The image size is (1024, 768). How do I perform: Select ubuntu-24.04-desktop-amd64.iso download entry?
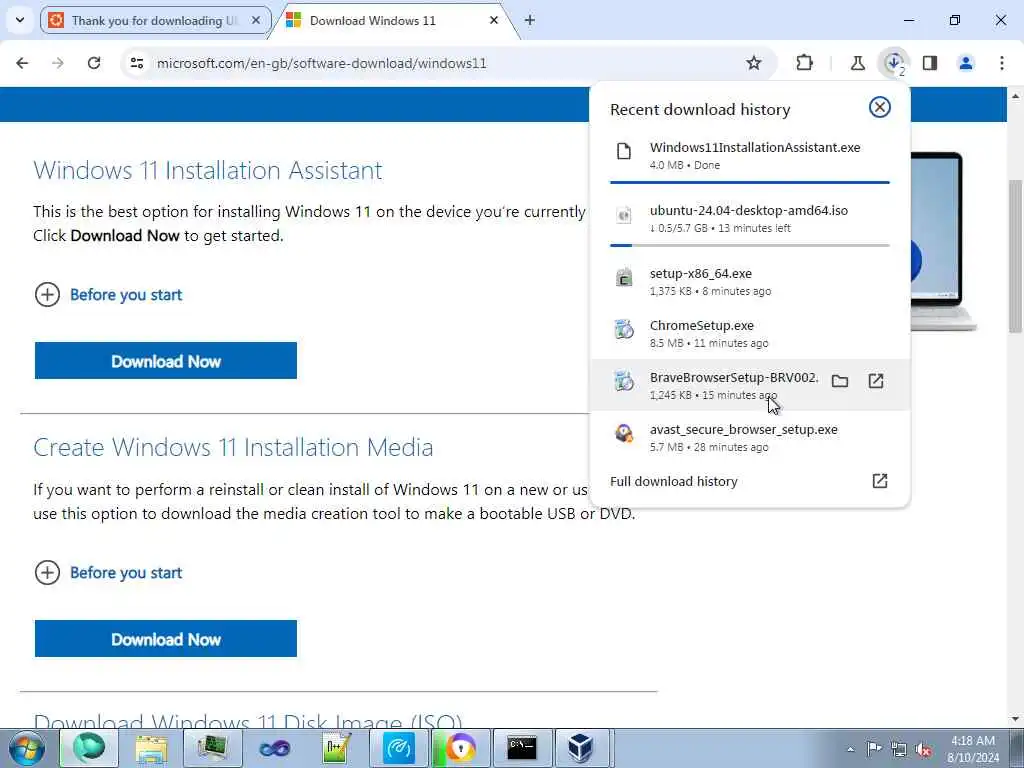click(750, 219)
